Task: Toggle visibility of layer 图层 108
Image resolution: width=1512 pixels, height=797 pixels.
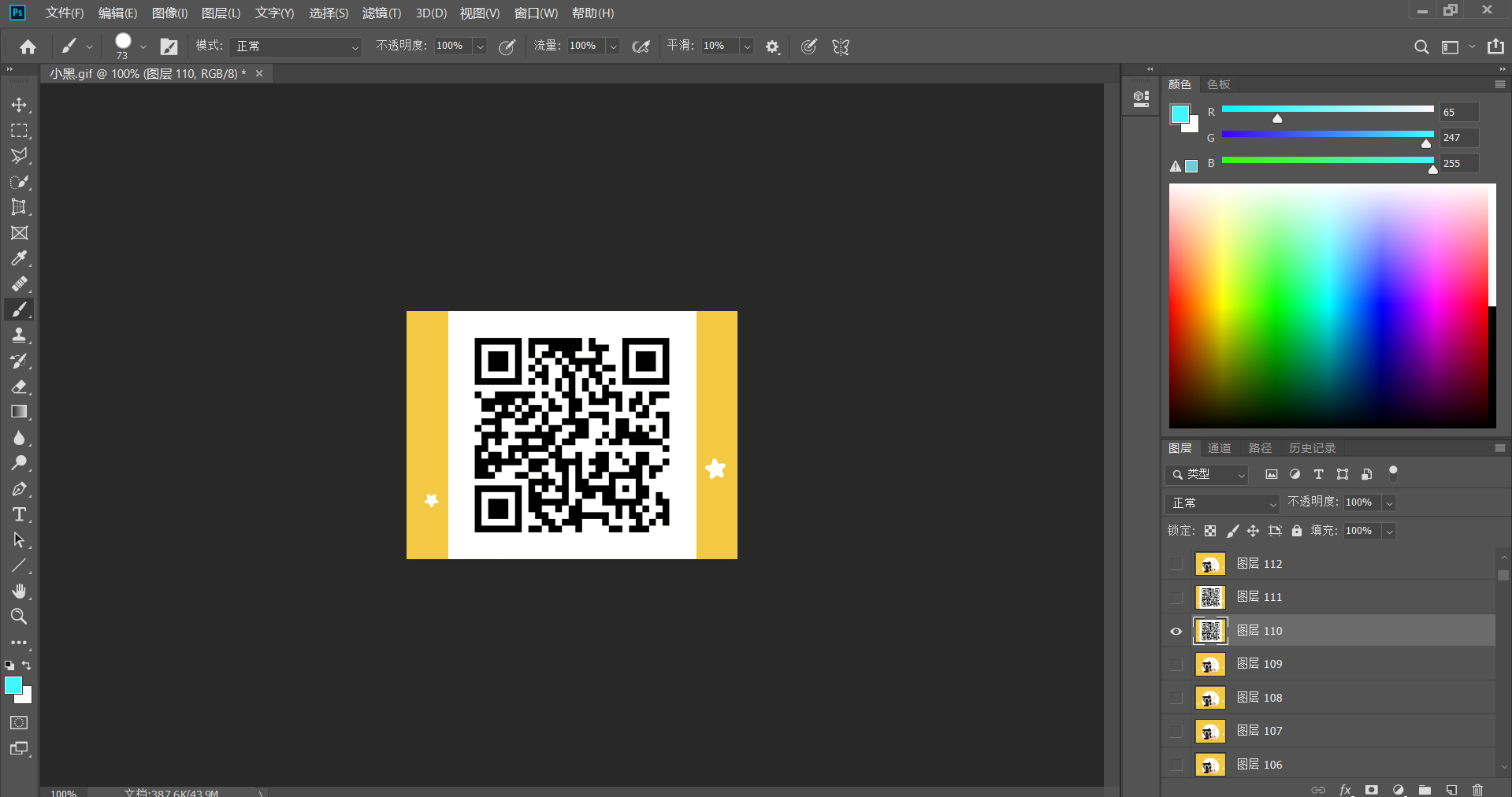Action: point(1176,698)
